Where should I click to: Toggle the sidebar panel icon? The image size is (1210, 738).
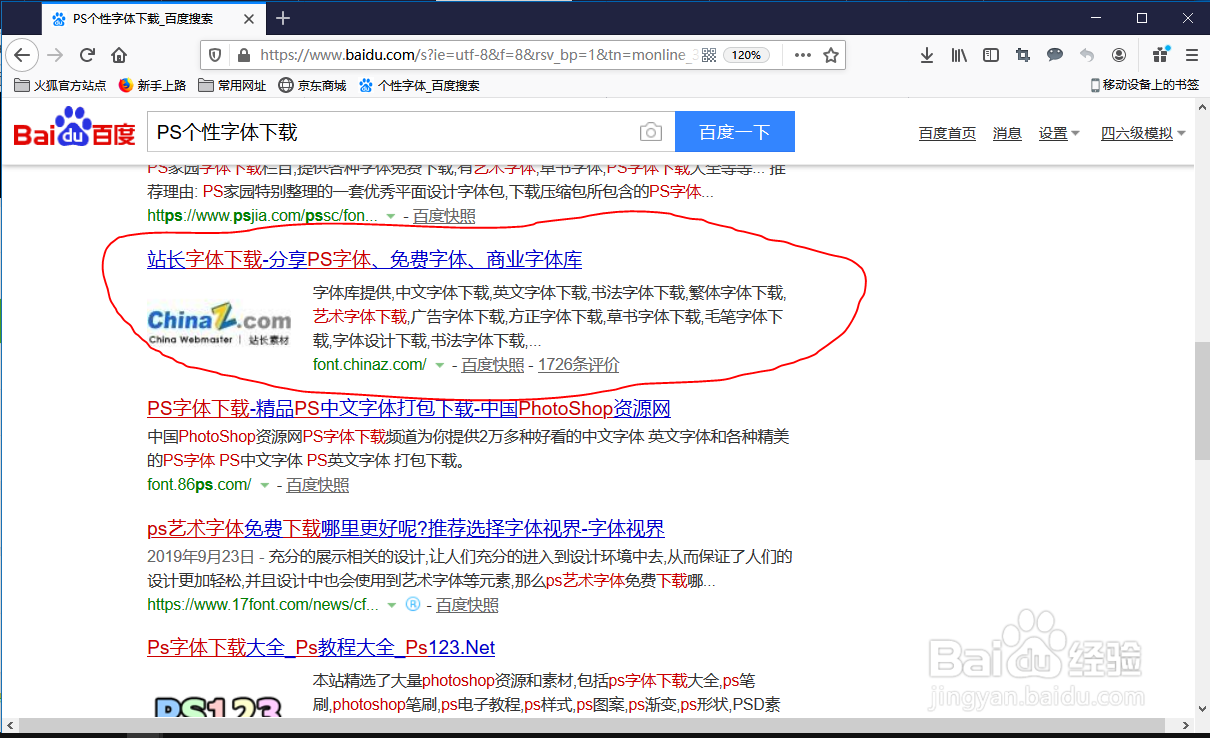pos(990,56)
